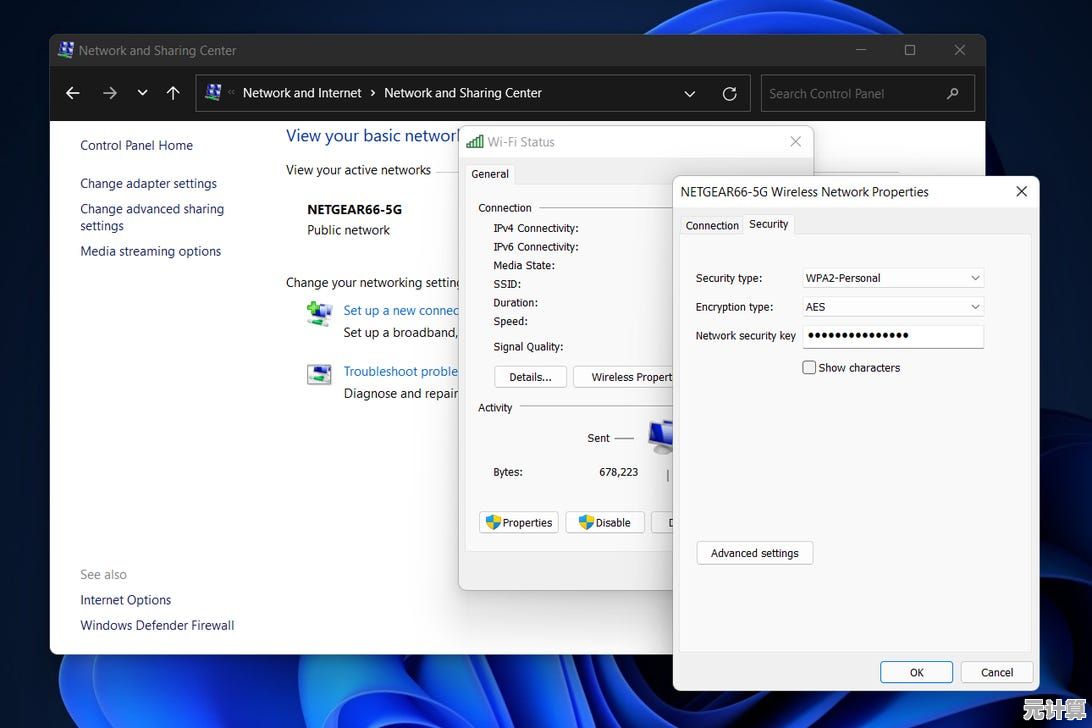This screenshot has width=1092, height=728.
Task: Open Change adapter settings
Action: (x=148, y=183)
